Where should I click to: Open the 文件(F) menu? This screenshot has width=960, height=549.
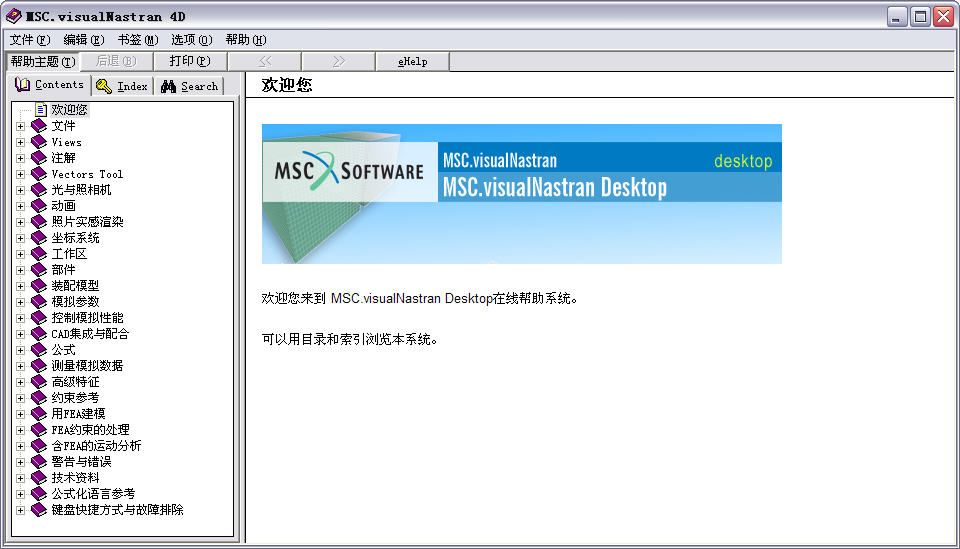pos(29,40)
